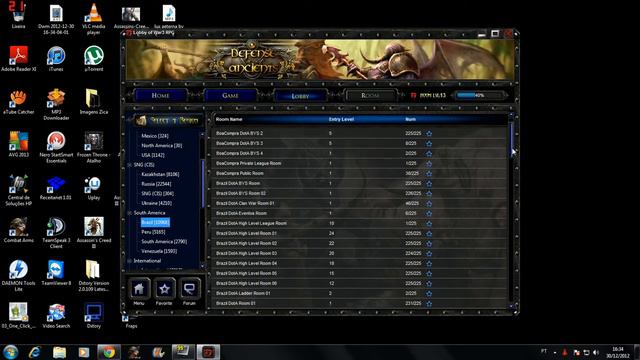Select North America [30] region

point(162,146)
